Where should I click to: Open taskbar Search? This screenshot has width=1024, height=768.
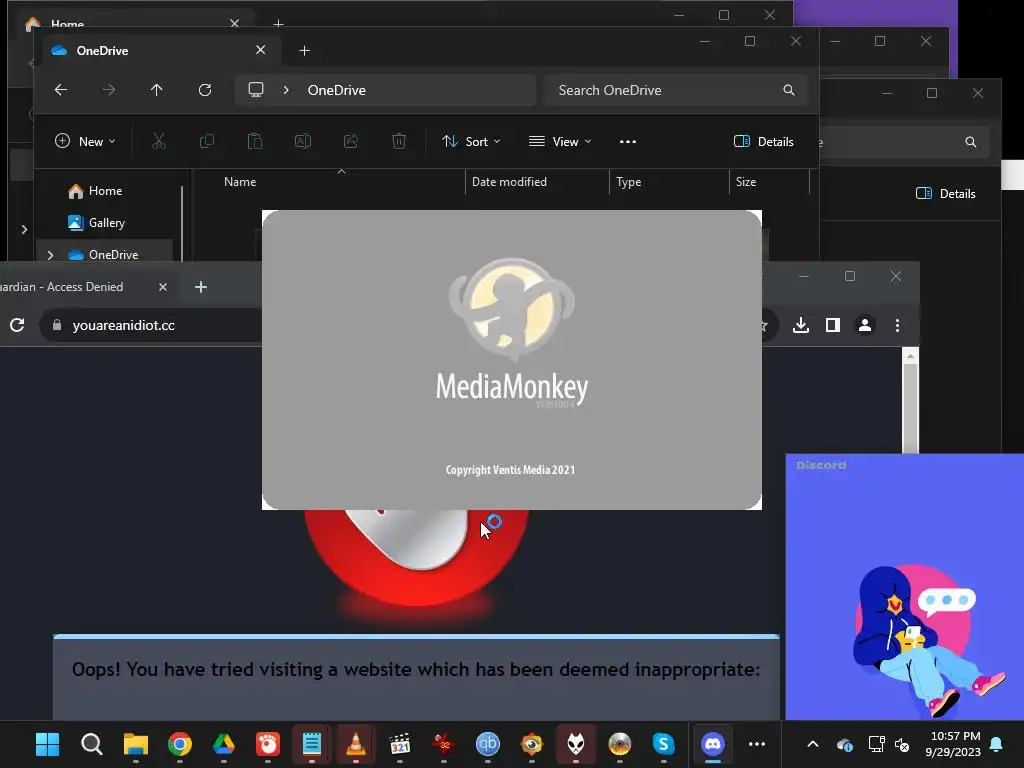pos(91,744)
